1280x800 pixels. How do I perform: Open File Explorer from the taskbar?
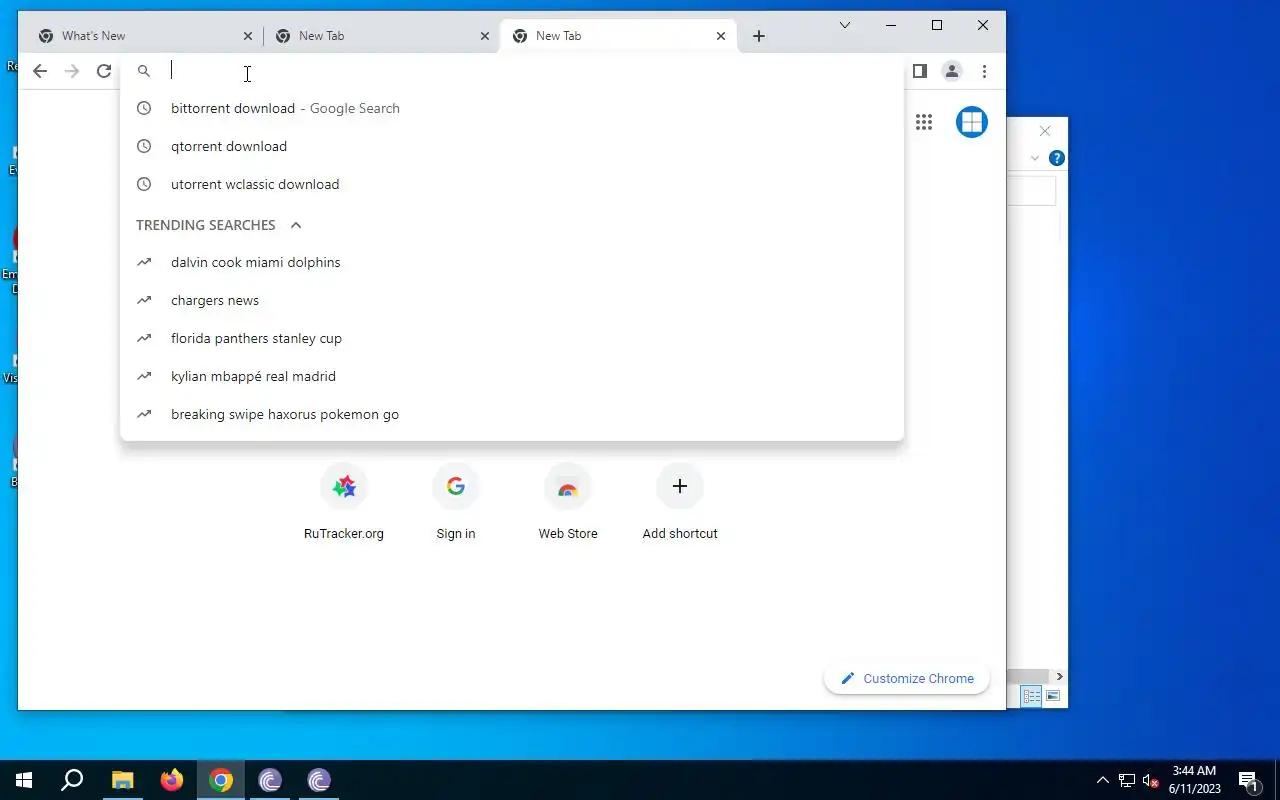122,780
